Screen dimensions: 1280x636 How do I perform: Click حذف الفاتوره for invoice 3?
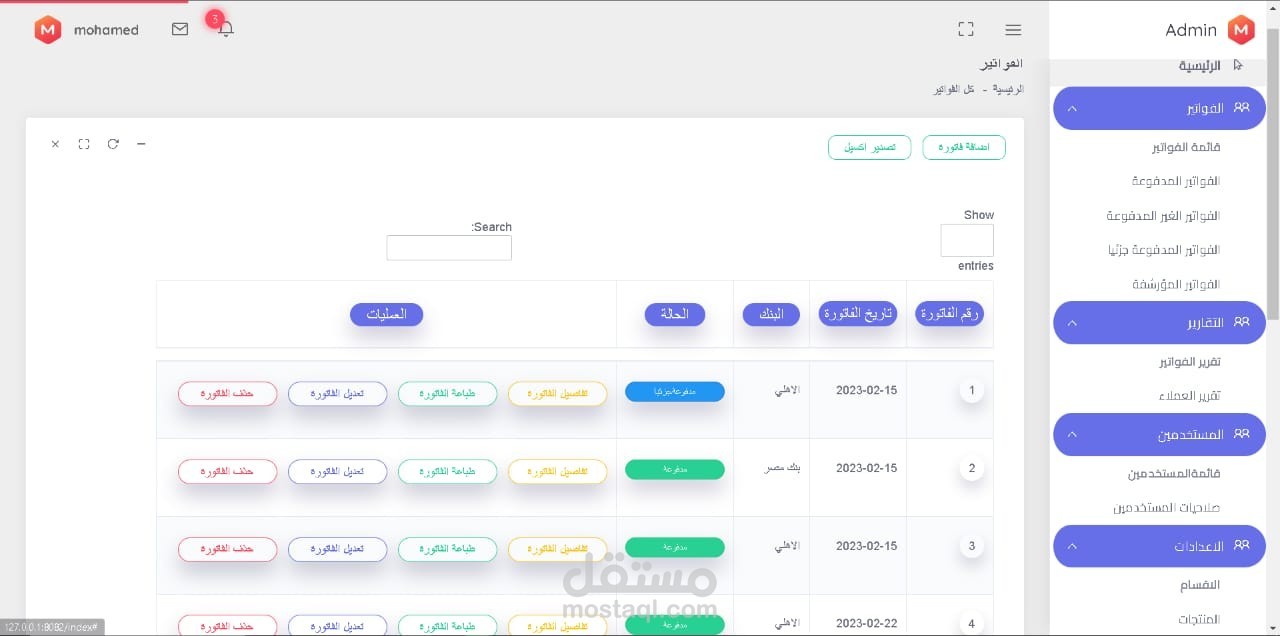[227, 549]
